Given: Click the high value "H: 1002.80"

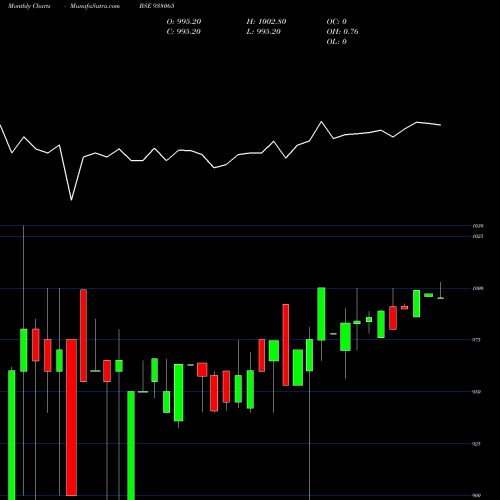Looking at the screenshot, I should click(x=266, y=22).
